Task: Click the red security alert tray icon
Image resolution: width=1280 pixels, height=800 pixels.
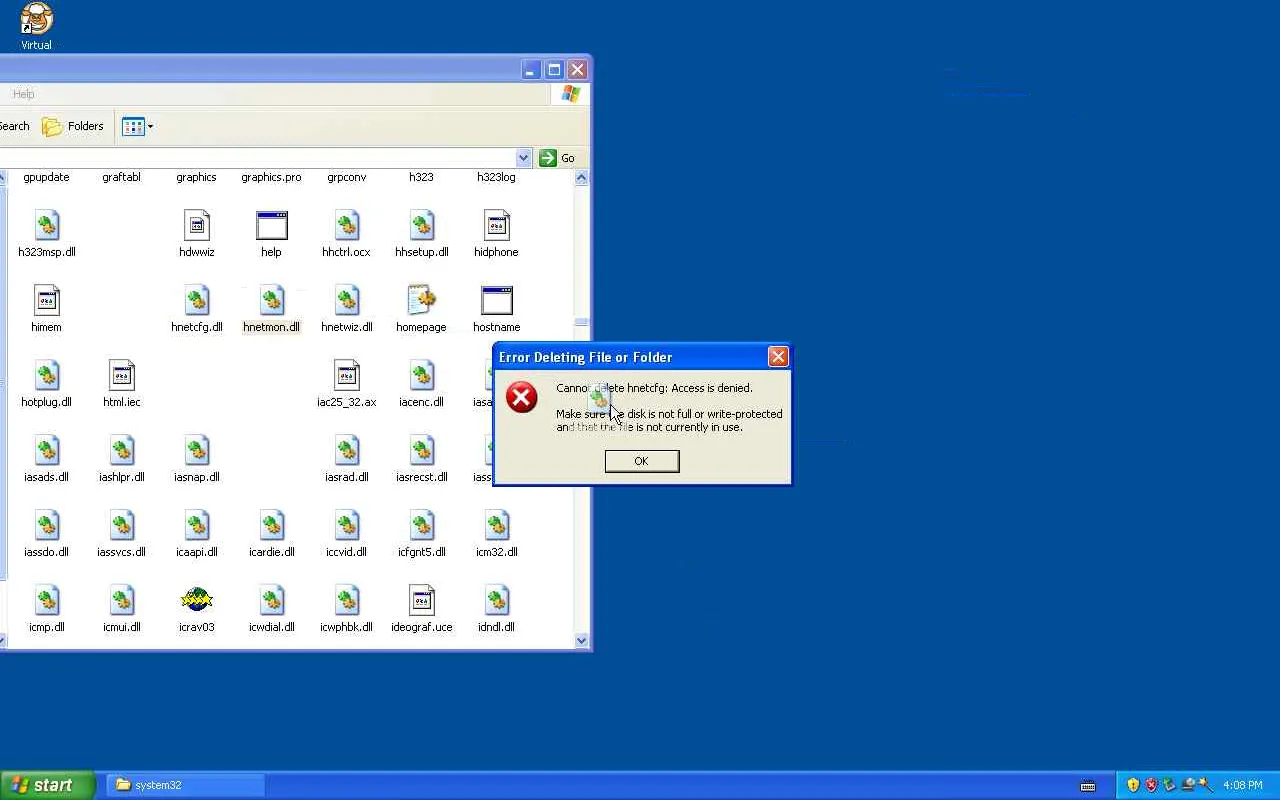Action: point(1151,785)
